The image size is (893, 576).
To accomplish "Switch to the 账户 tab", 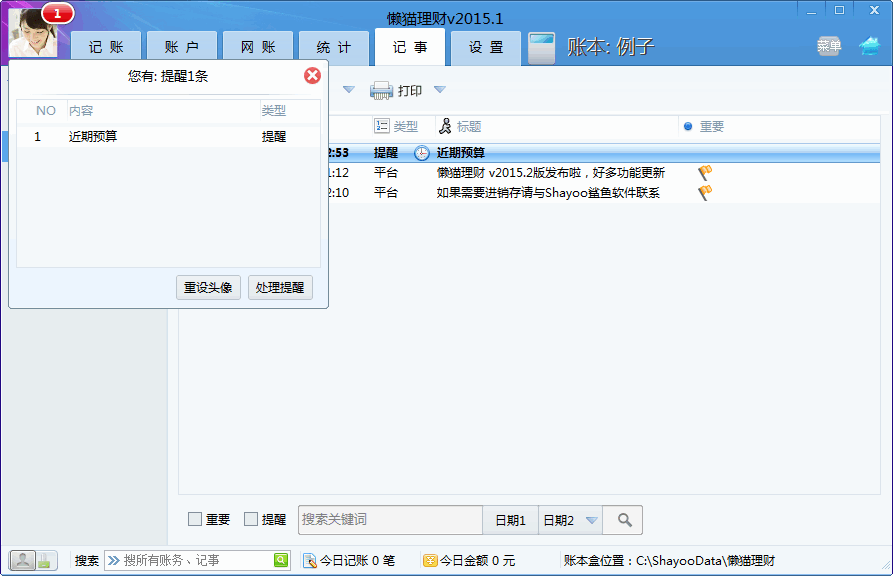I will click(x=182, y=47).
